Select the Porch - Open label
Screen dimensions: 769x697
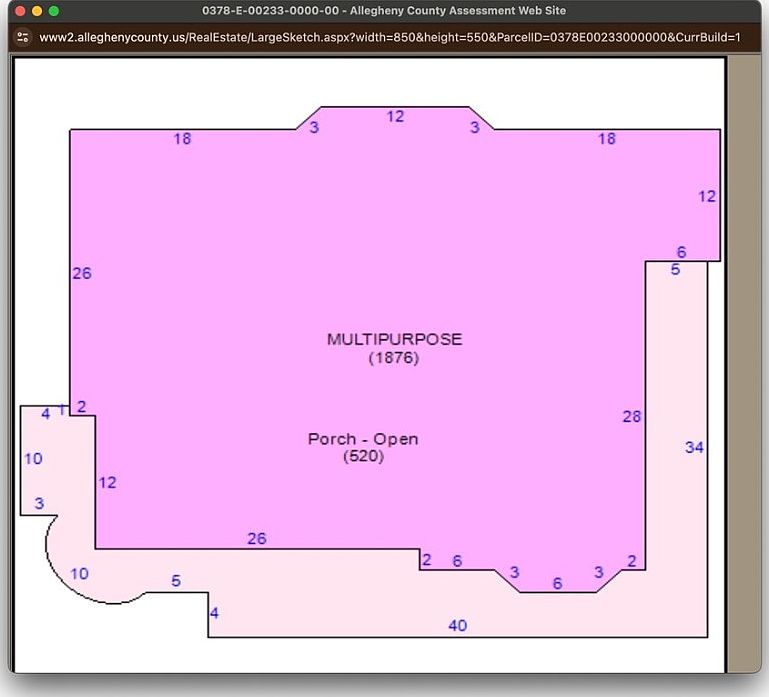(363, 439)
